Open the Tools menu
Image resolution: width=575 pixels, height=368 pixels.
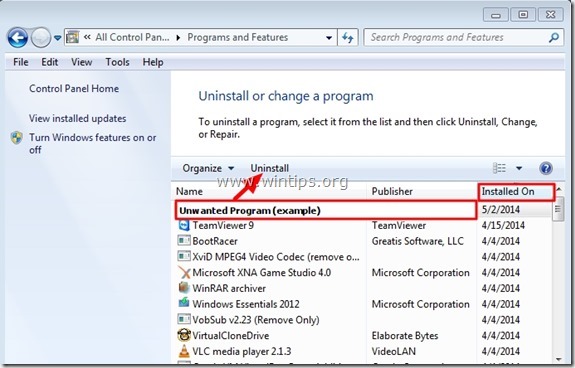tap(117, 62)
